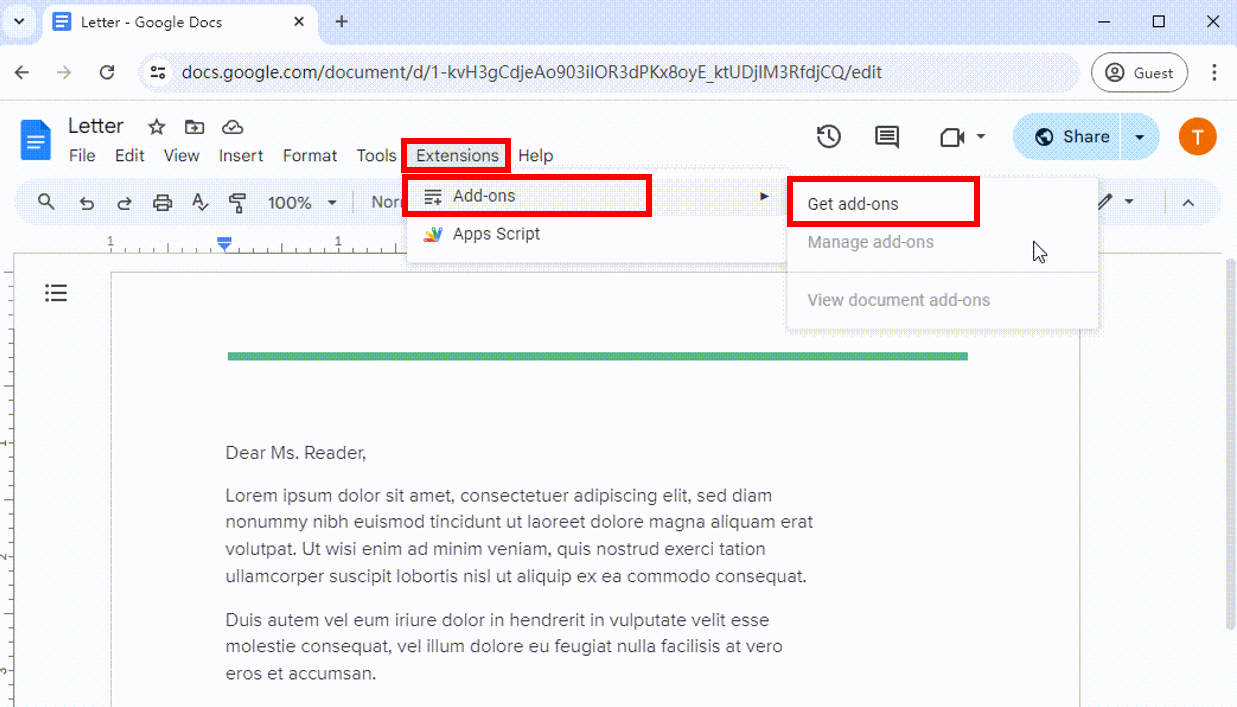Click the editing mode pencil icon
The width and height of the screenshot is (1237, 707).
coord(1105,202)
